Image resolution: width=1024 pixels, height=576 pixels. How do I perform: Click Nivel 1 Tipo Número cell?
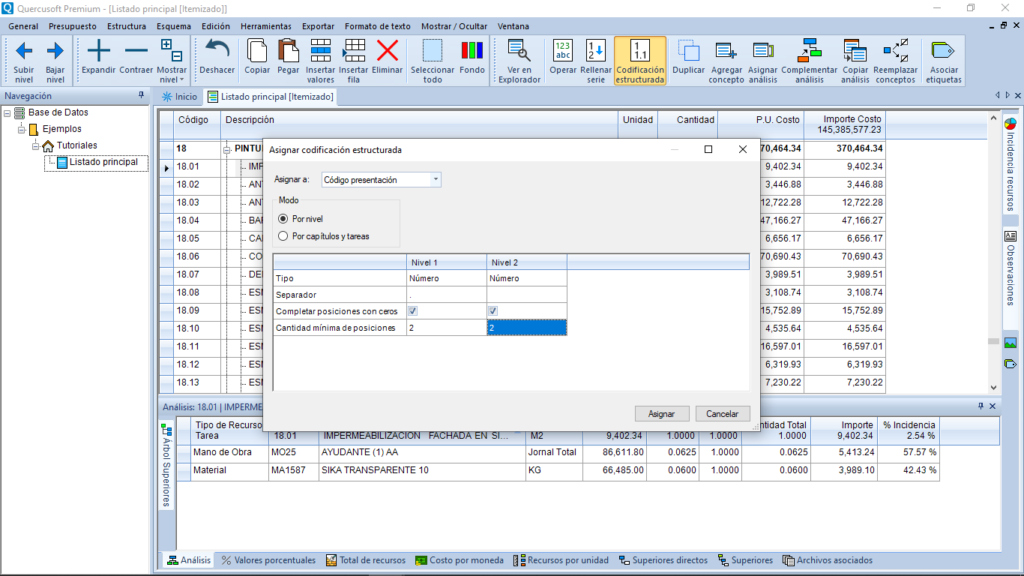446,278
